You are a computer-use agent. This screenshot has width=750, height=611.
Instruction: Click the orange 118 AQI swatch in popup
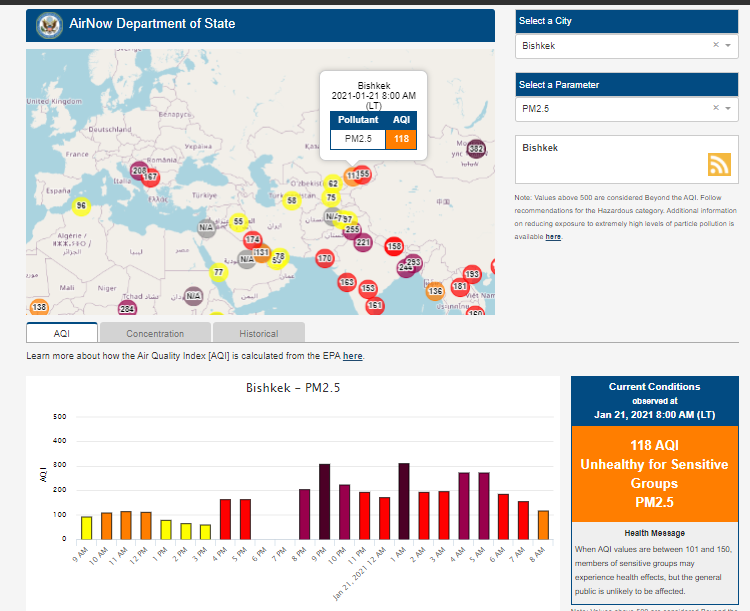pos(401,138)
